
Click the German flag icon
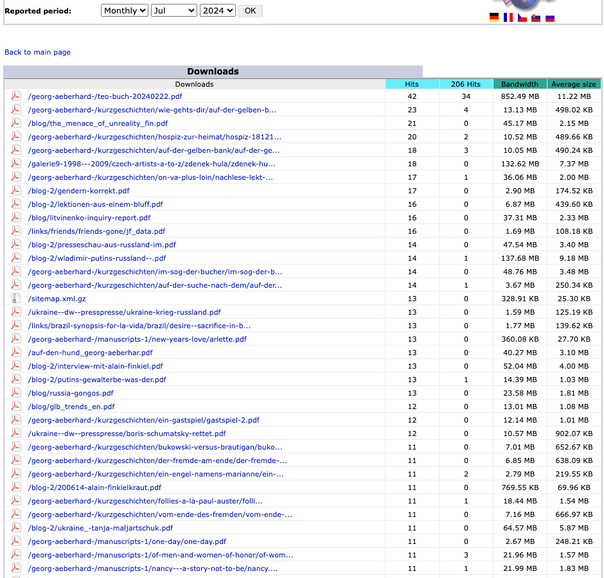click(494, 18)
